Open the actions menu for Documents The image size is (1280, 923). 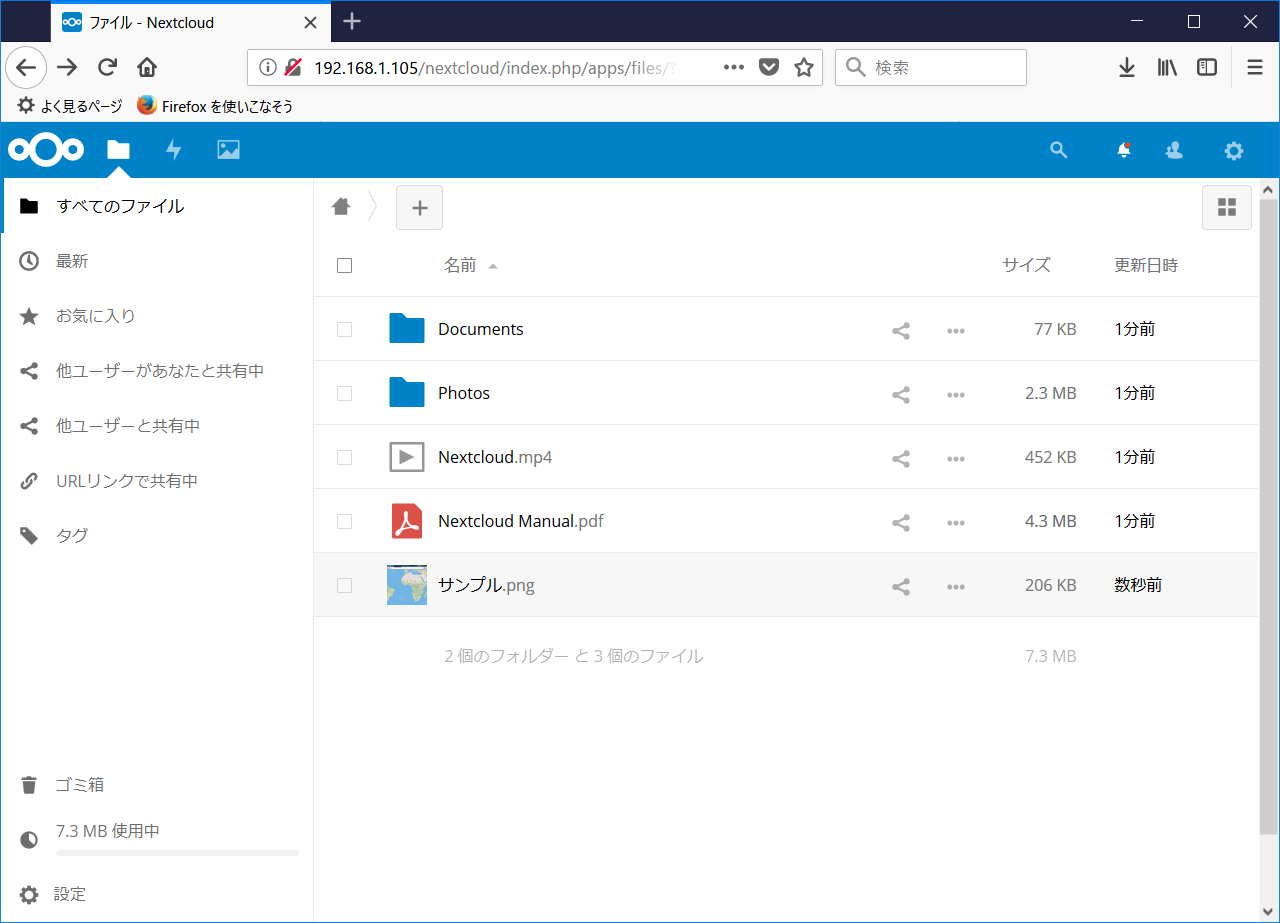point(955,329)
